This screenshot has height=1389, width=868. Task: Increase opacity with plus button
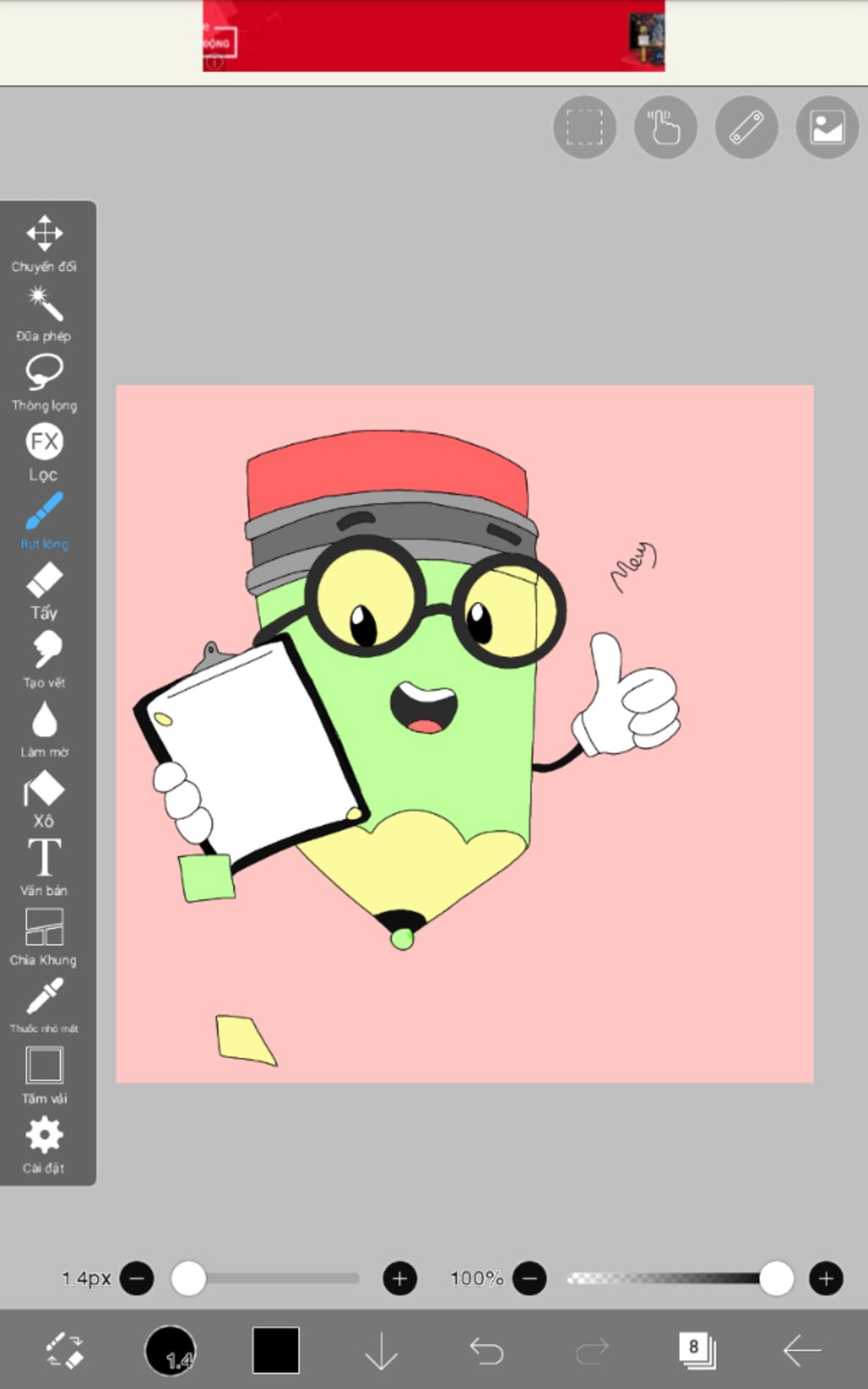coord(826,1278)
